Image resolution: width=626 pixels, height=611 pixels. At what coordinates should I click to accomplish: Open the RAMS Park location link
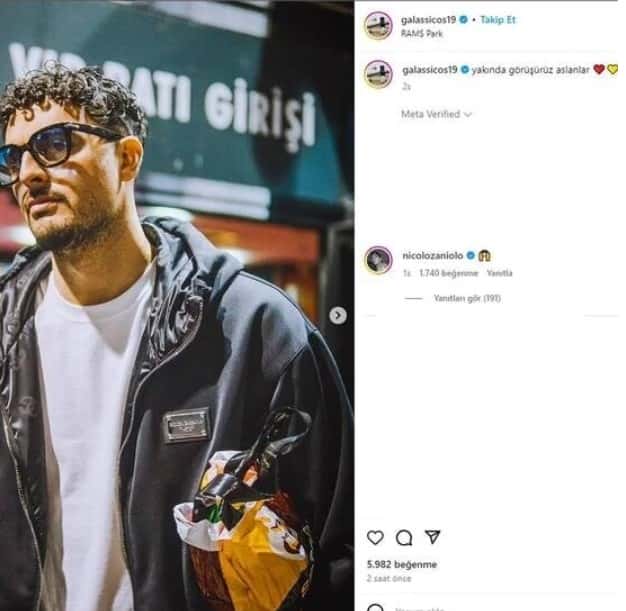pyautogui.click(x=422, y=34)
